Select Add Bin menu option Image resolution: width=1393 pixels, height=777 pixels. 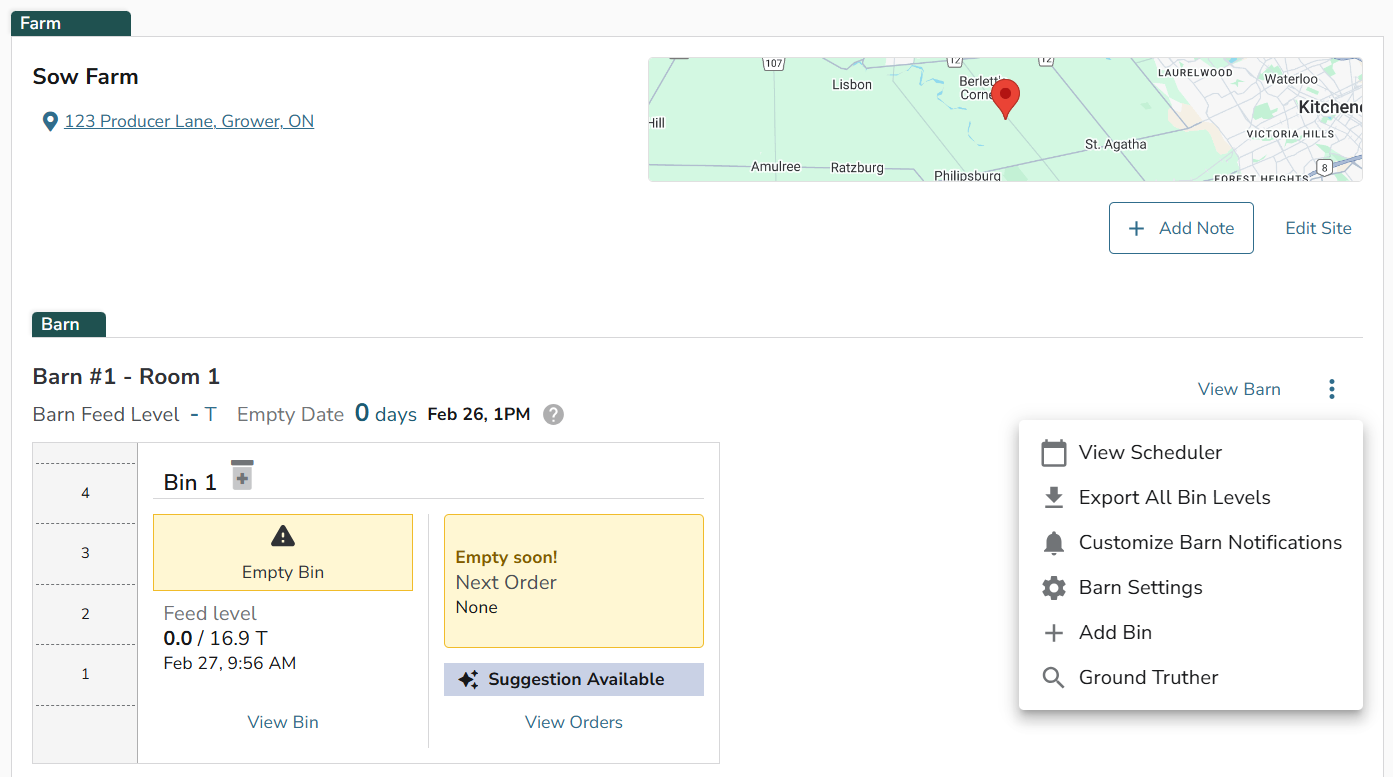click(1114, 633)
